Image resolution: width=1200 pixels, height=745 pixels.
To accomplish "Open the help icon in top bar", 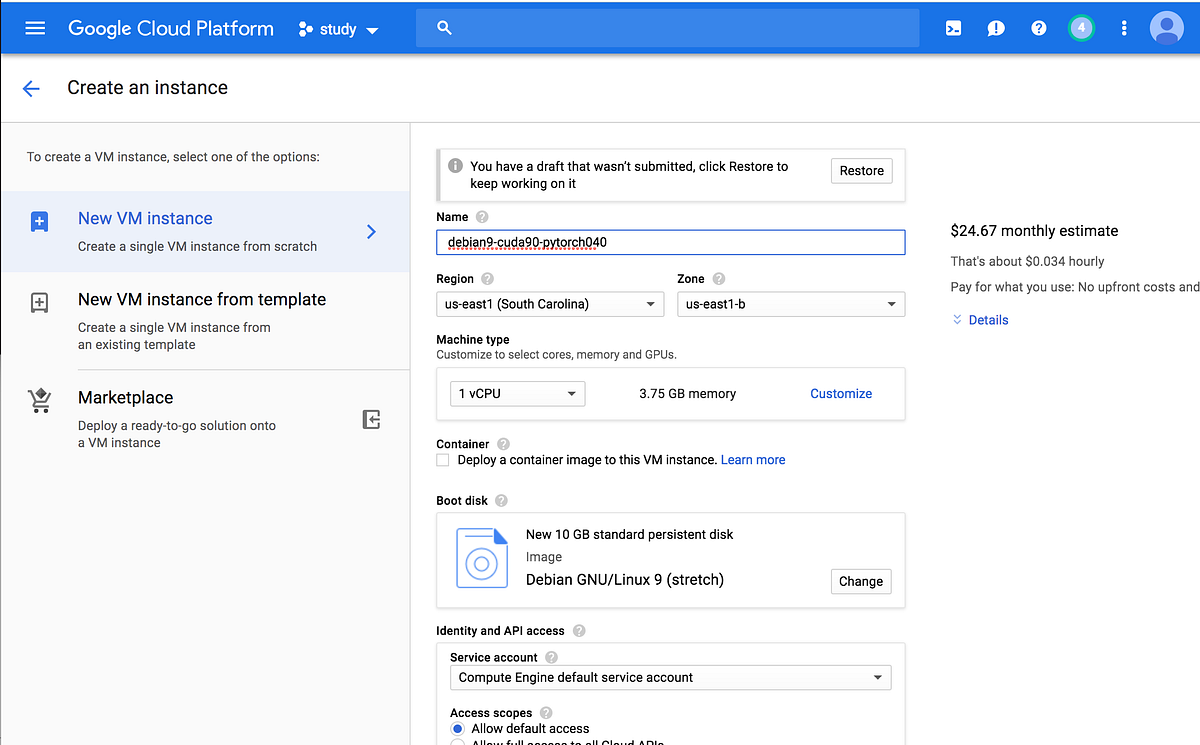I will (1038, 27).
